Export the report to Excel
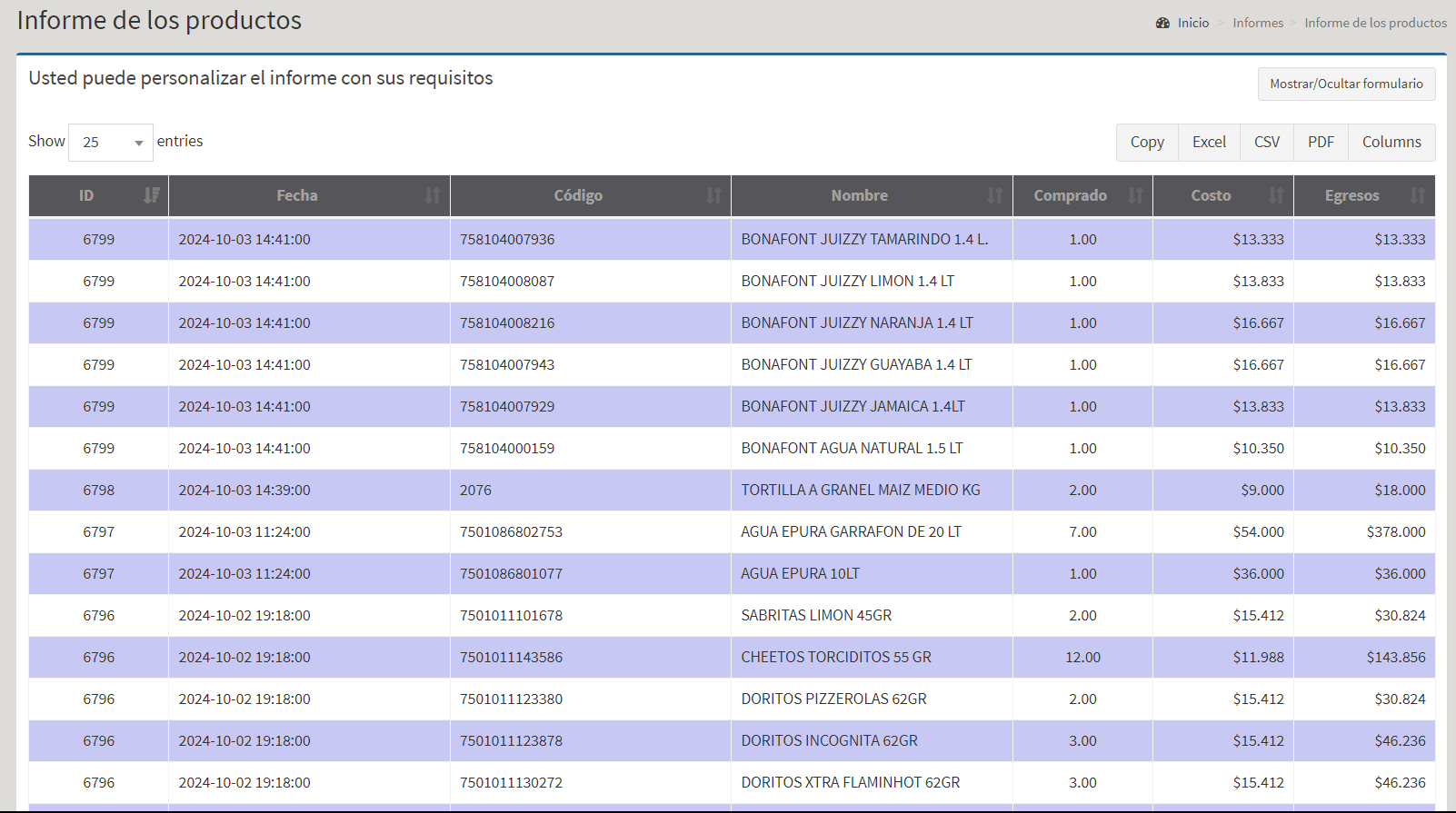The height and width of the screenshot is (813, 1456). 1209,143
